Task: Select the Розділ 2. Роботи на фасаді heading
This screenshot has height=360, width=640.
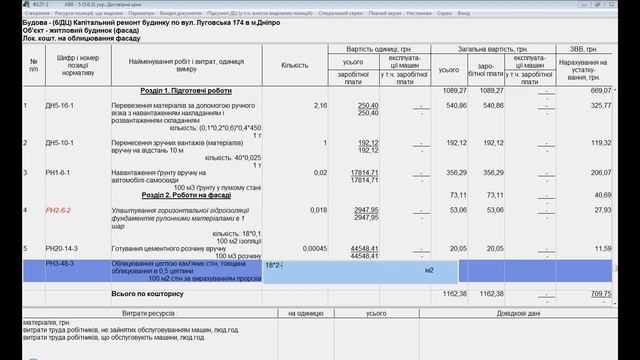Action: pyautogui.click(x=186, y=195)
